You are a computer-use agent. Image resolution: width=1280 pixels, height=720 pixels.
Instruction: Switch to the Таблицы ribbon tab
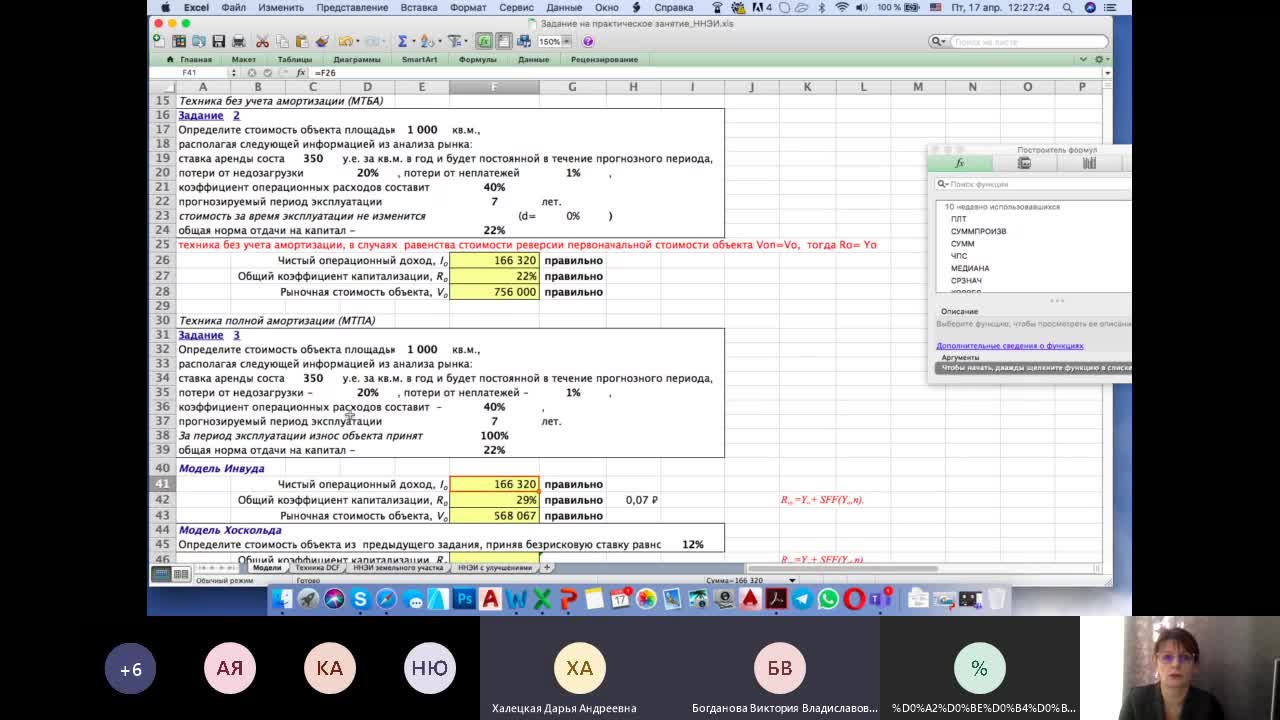tap(295, 59)
